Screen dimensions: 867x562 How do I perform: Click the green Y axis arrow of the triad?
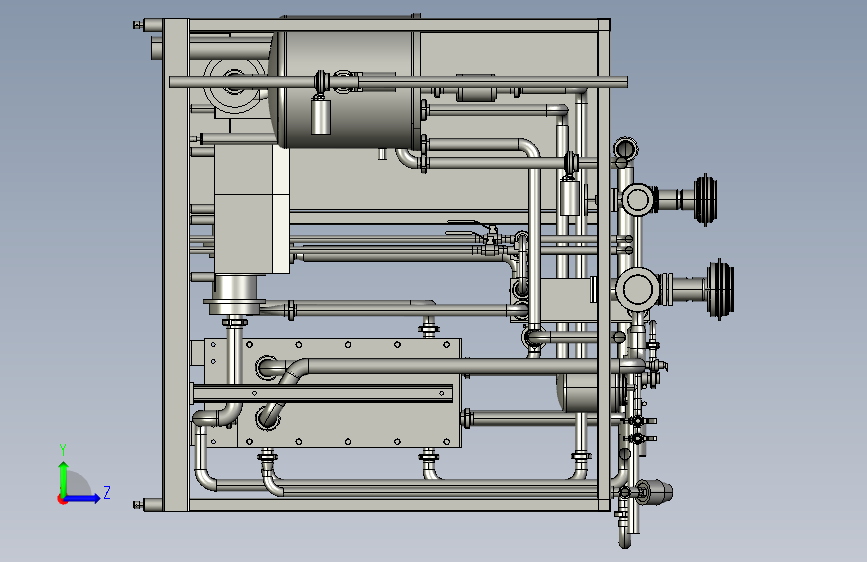pos(63,478)
